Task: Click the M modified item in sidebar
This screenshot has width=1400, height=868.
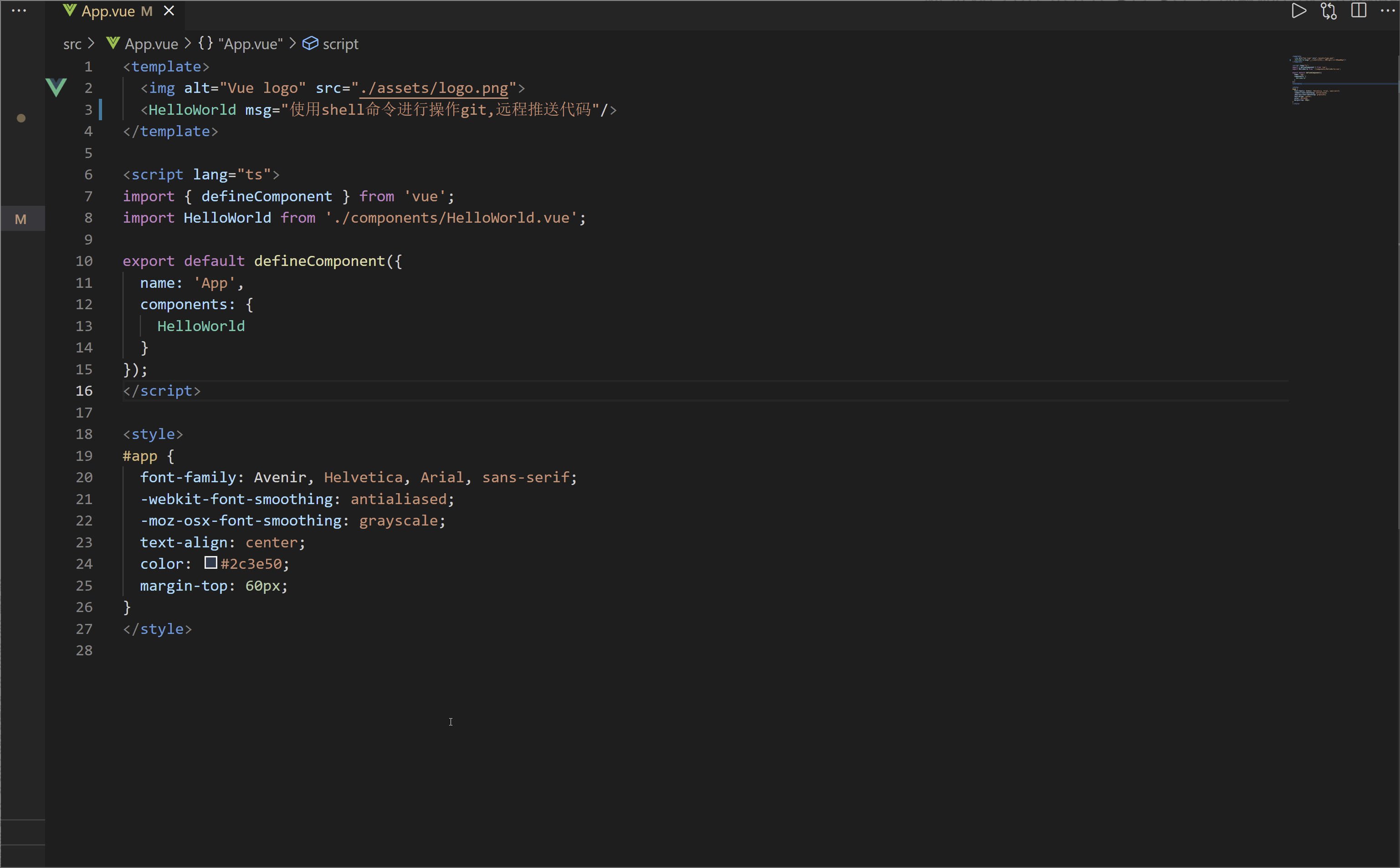Action: 21,220
